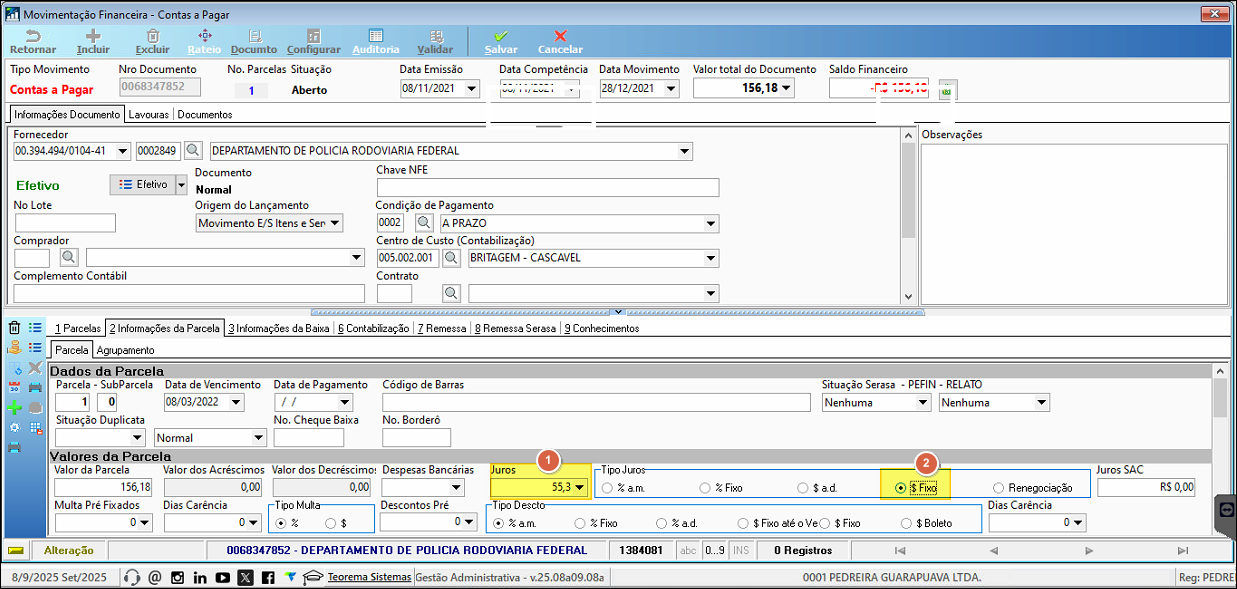The width and height of the screenshot is (1237, 589).
Task: Open the Teorema Sistemas link
Action: pos(369,577)
